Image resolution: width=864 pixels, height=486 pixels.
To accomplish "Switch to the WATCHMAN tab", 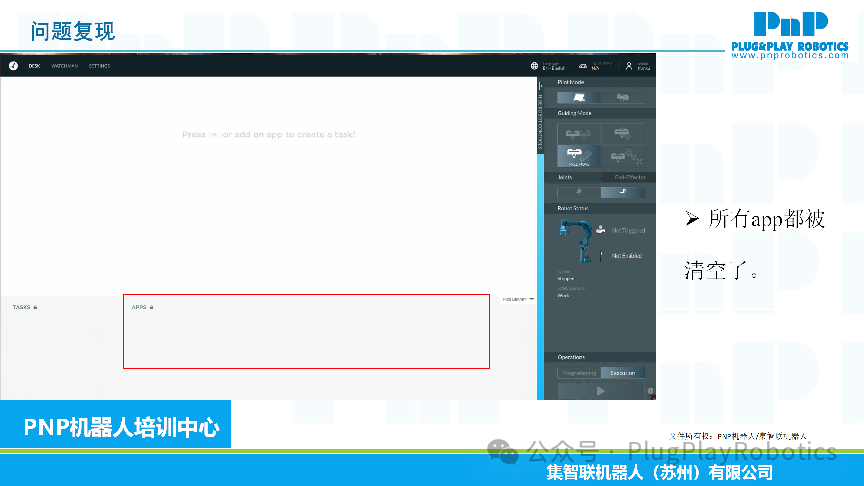I will click(64, 66).
